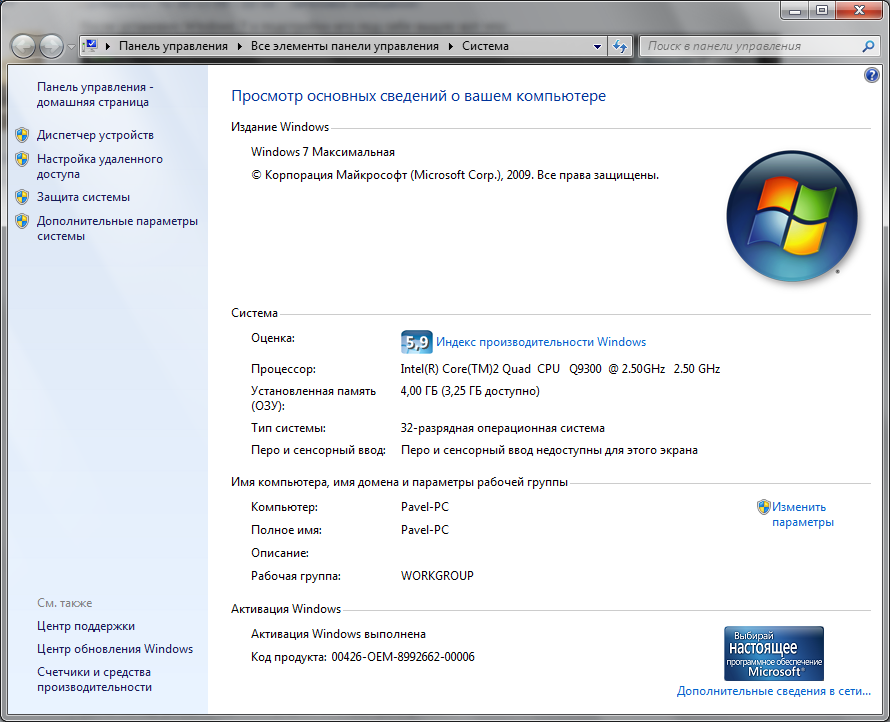Click Активация Windows выполнена text
Viewport: 890px width, 722px height.
(x=338, y=634)
